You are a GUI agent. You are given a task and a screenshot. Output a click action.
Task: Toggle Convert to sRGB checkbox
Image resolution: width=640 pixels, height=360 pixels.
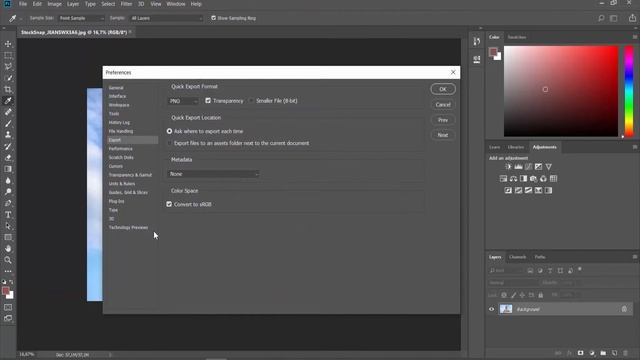click(169, 204)
